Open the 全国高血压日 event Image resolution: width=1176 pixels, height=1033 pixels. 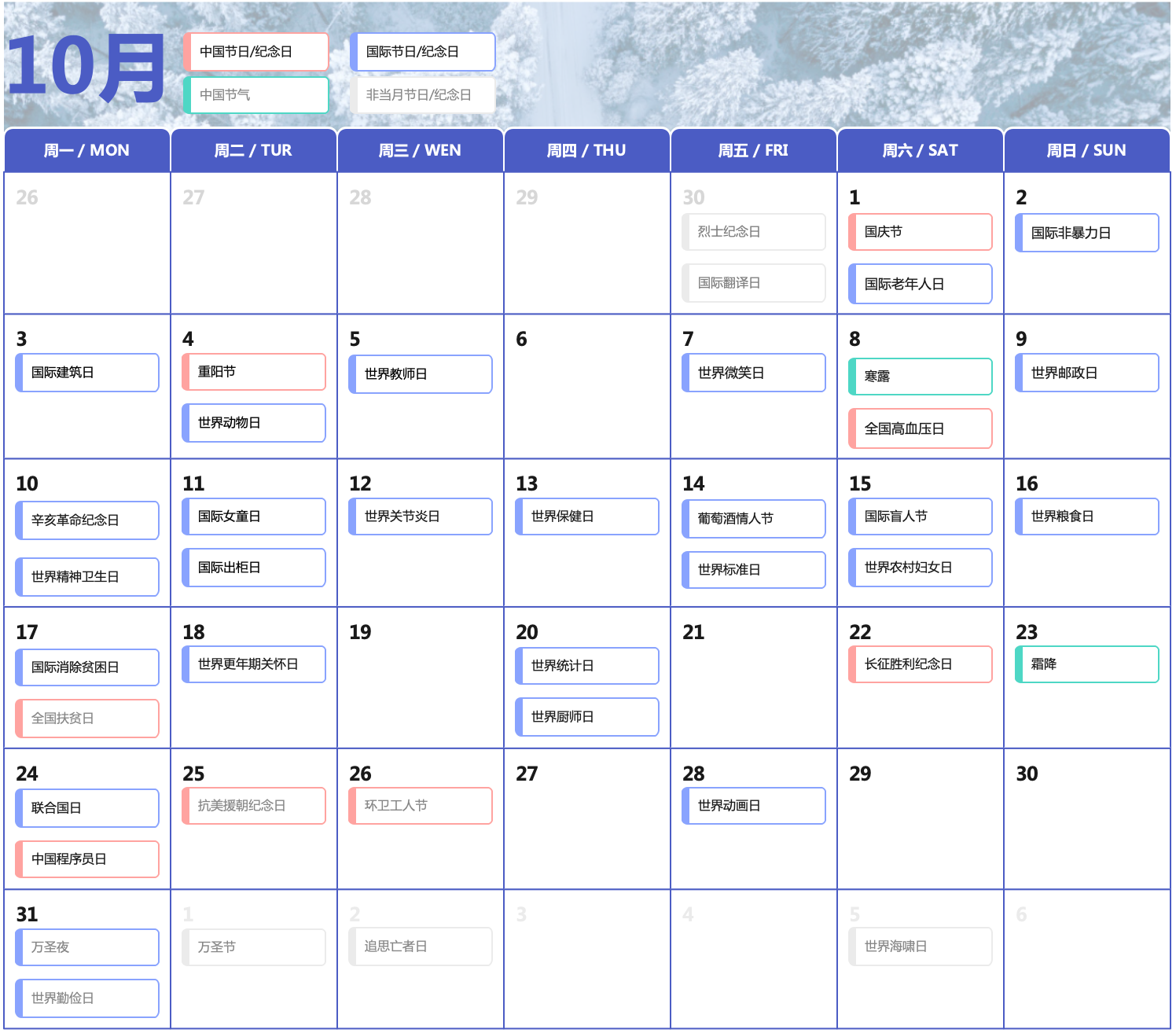click(921, 428)
